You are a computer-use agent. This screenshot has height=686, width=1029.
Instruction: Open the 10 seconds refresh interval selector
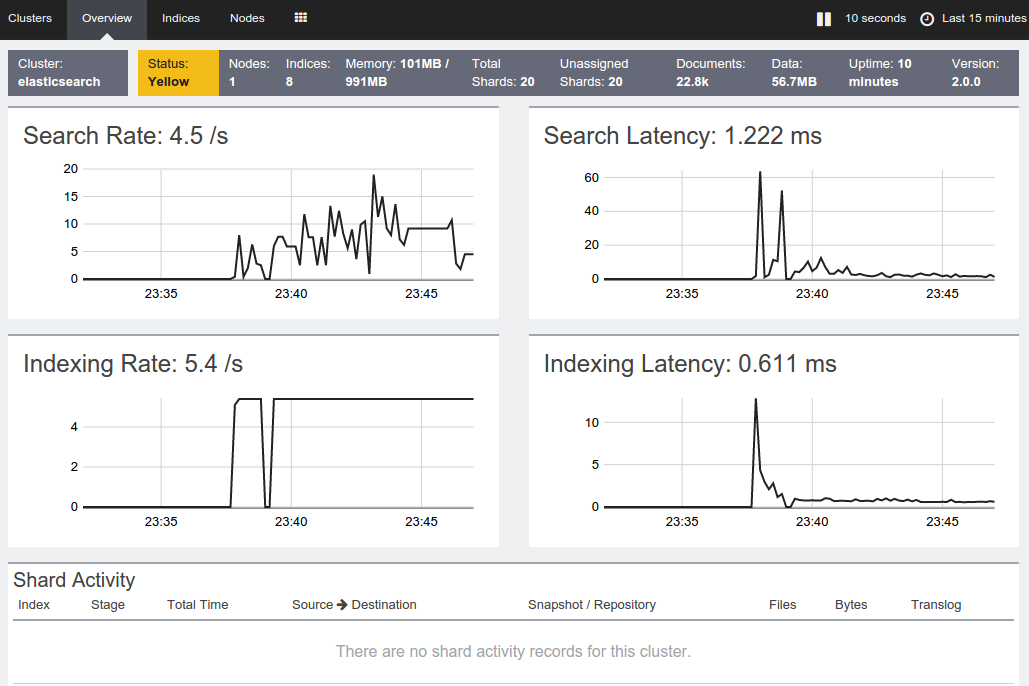[875, 18]
